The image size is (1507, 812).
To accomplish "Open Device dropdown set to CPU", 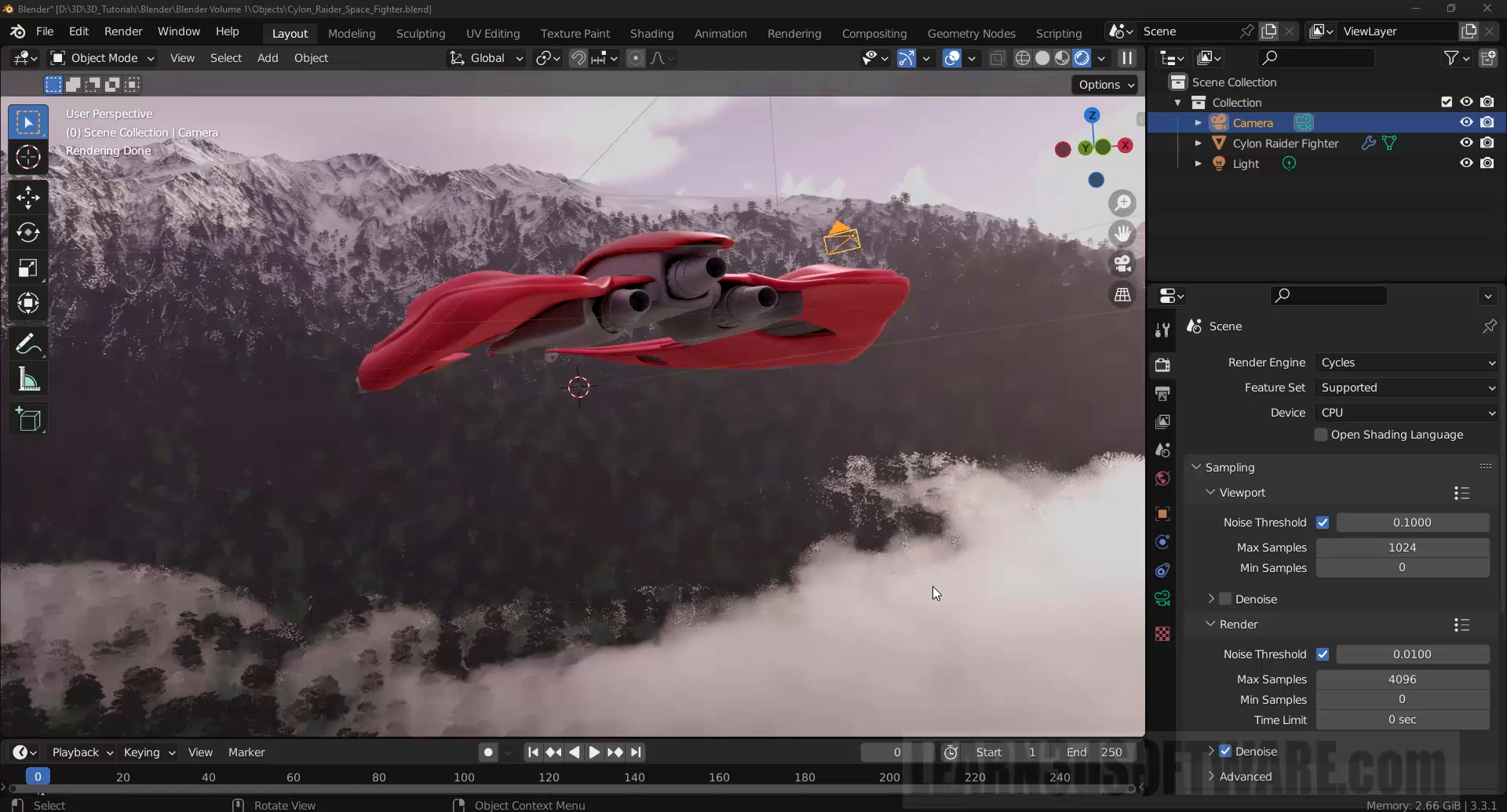I will [x=1407, y=413].
